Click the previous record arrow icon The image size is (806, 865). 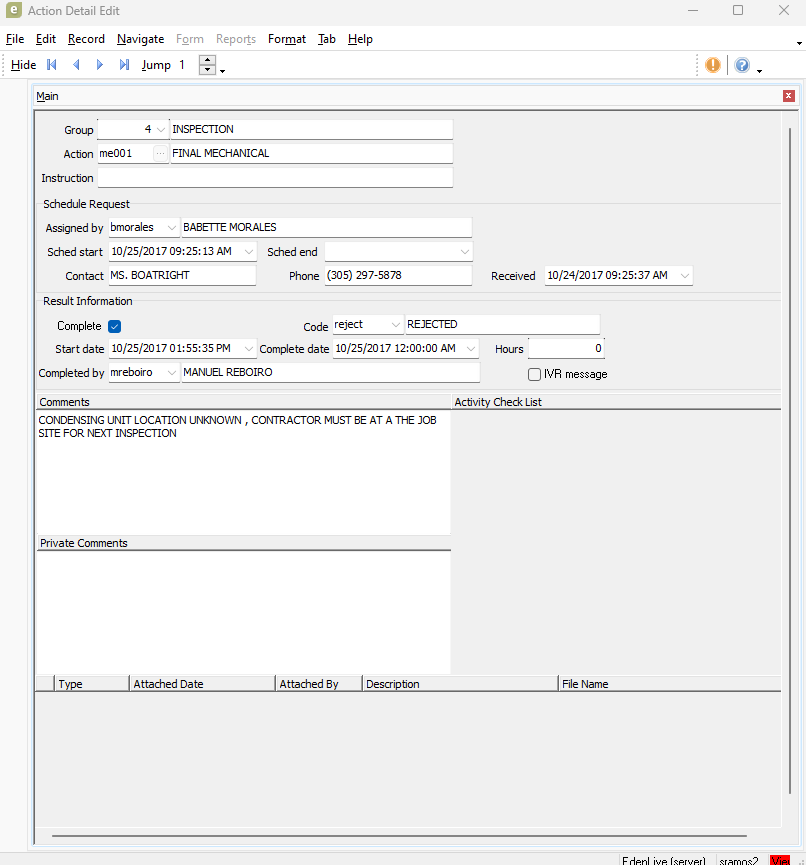(76, 65)
